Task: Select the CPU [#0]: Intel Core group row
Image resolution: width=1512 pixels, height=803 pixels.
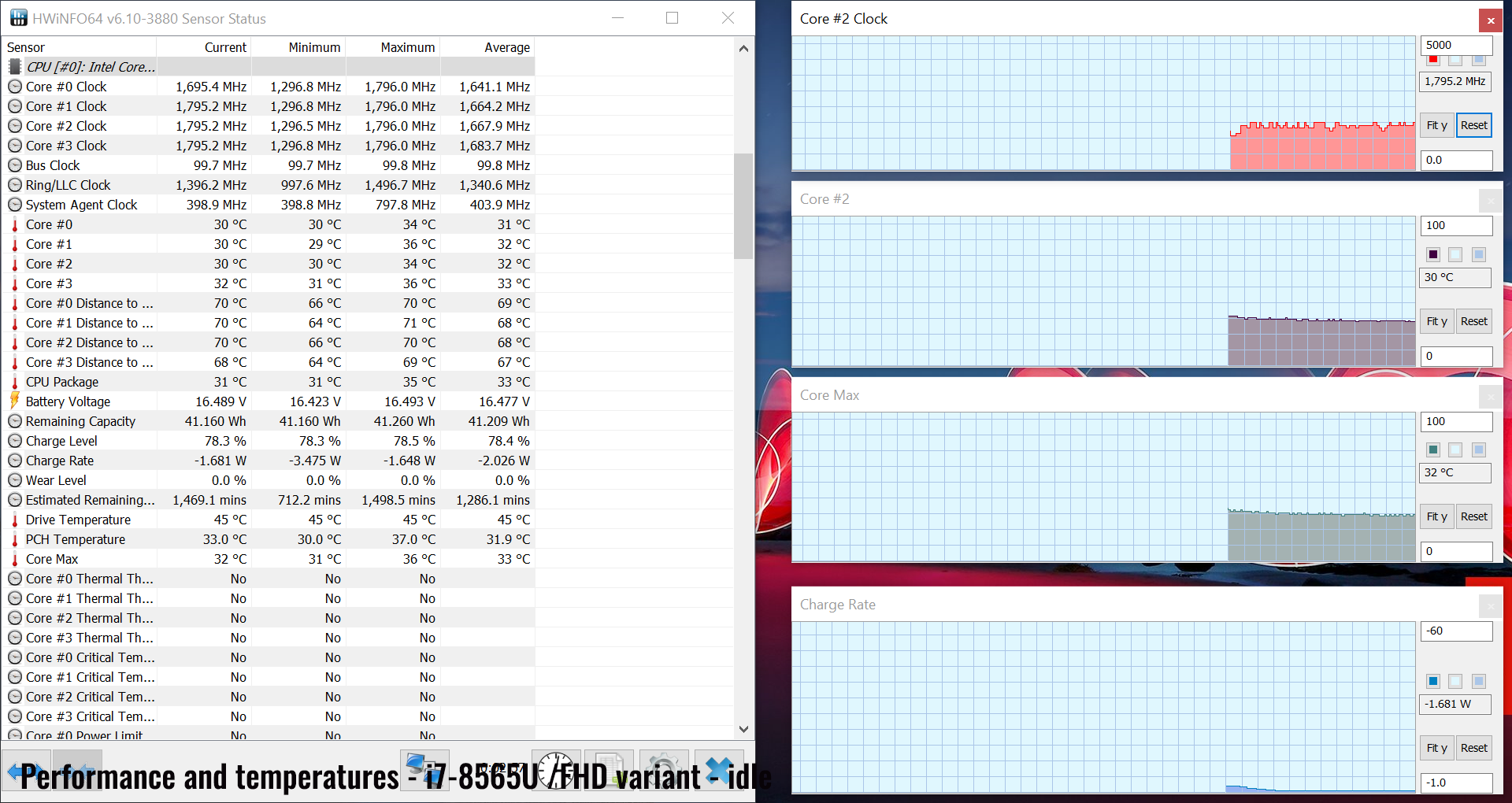Action: (x=269, y=67)
